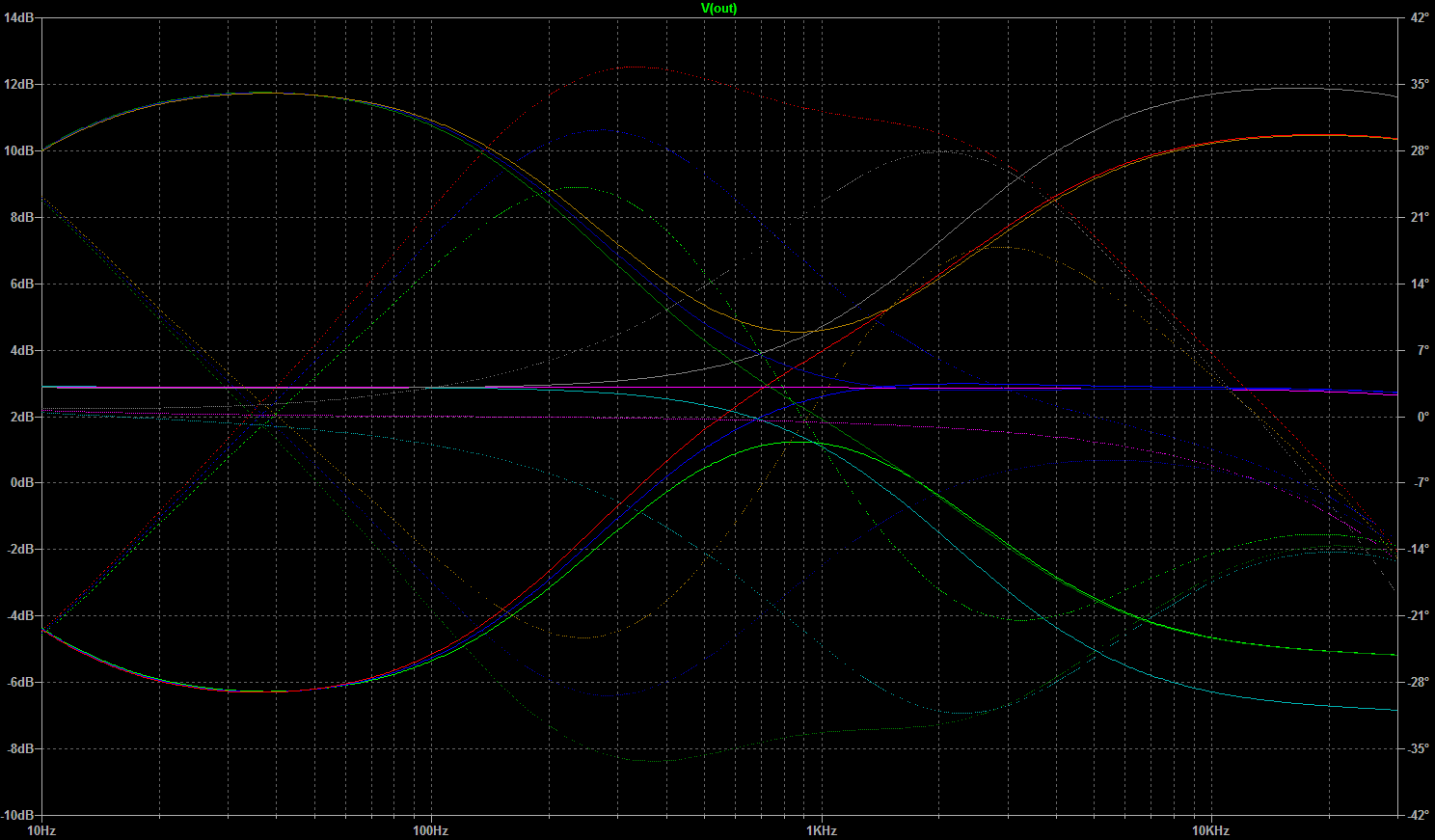Select the 14dB magnitude axis label
Viewport: 1435px width, 840px height.
point(18,18)
